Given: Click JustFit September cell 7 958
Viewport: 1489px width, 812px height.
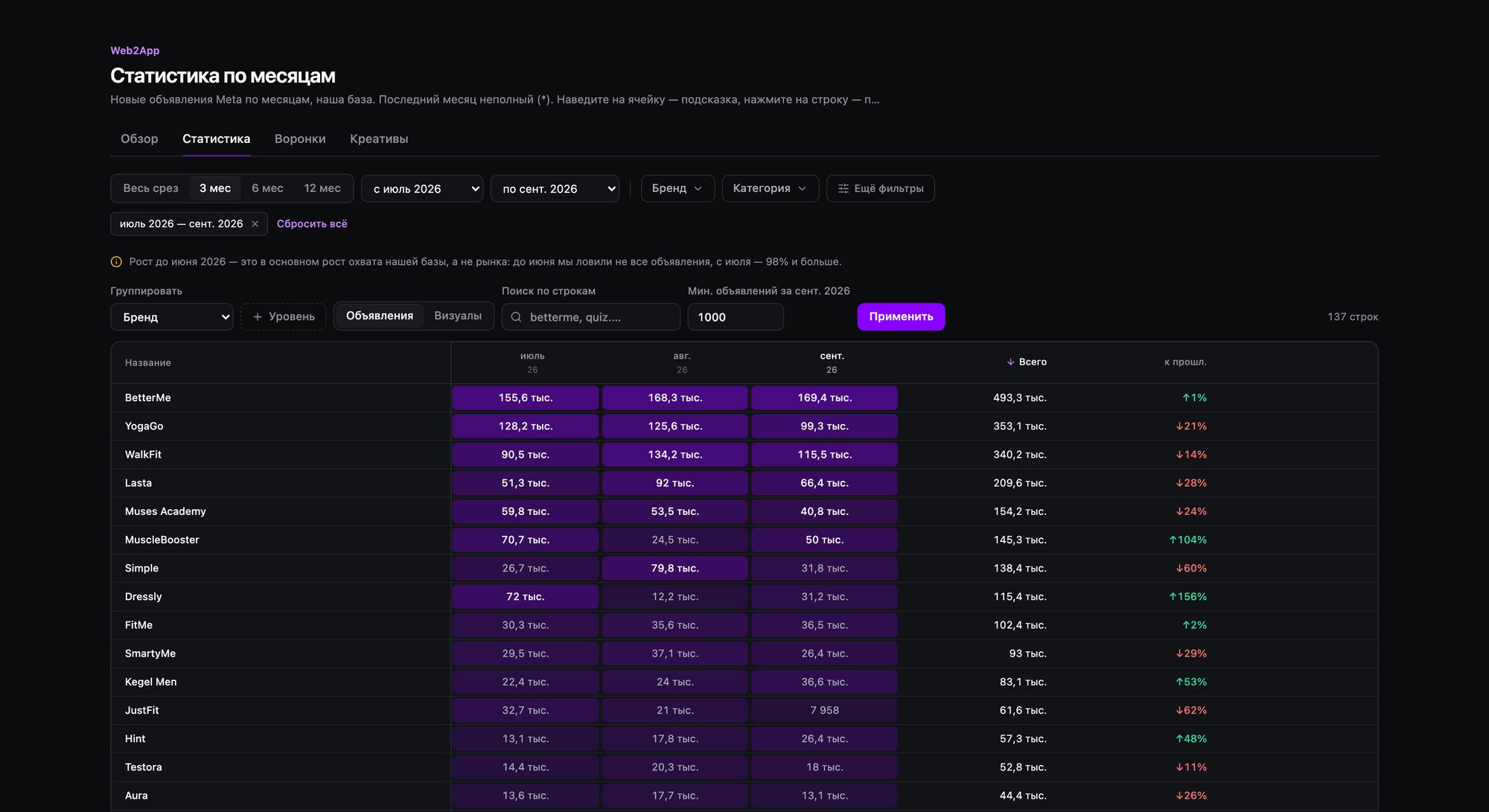Looking at the screenshot, I should pos(825,711).
